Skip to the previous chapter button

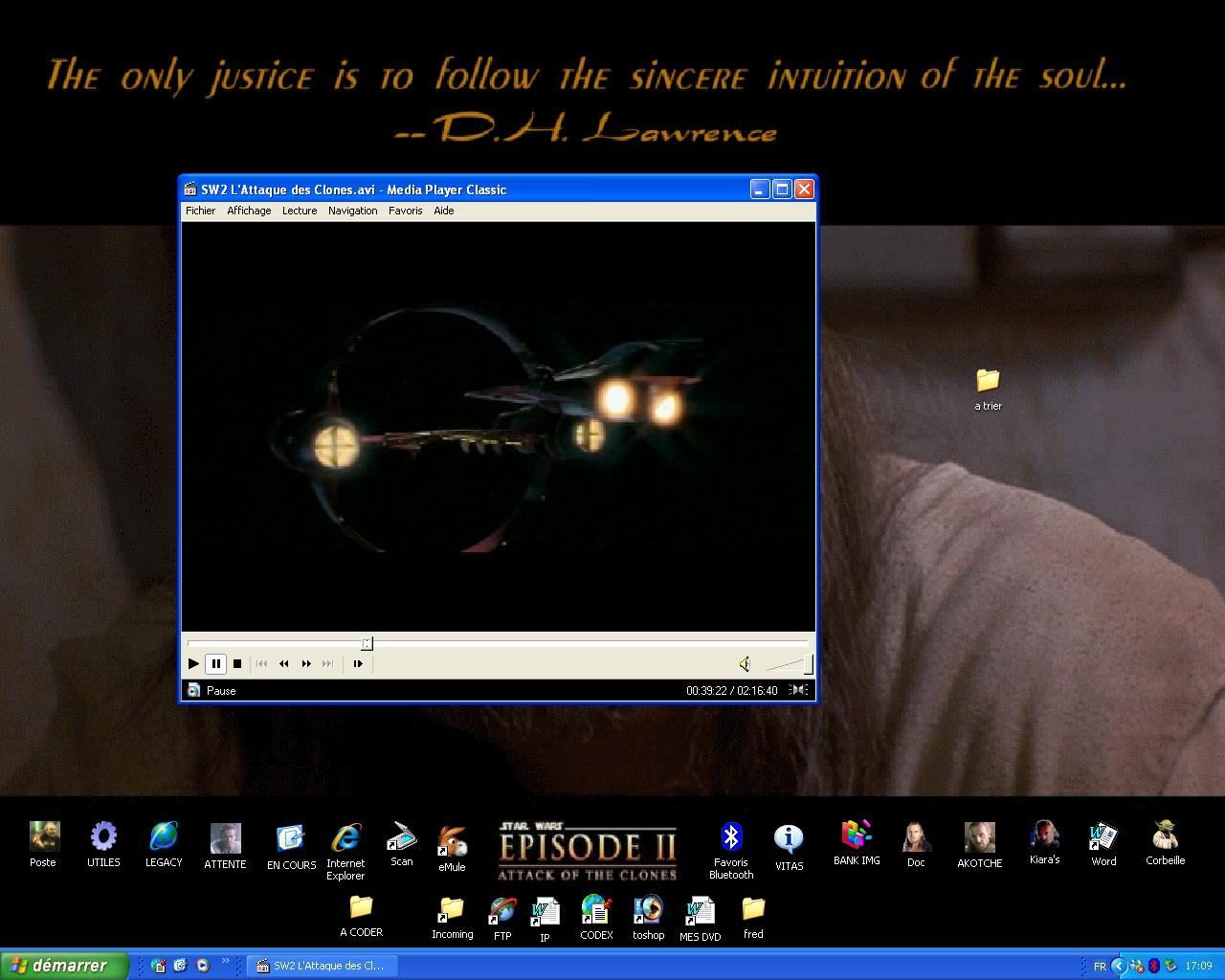(262, 663)
